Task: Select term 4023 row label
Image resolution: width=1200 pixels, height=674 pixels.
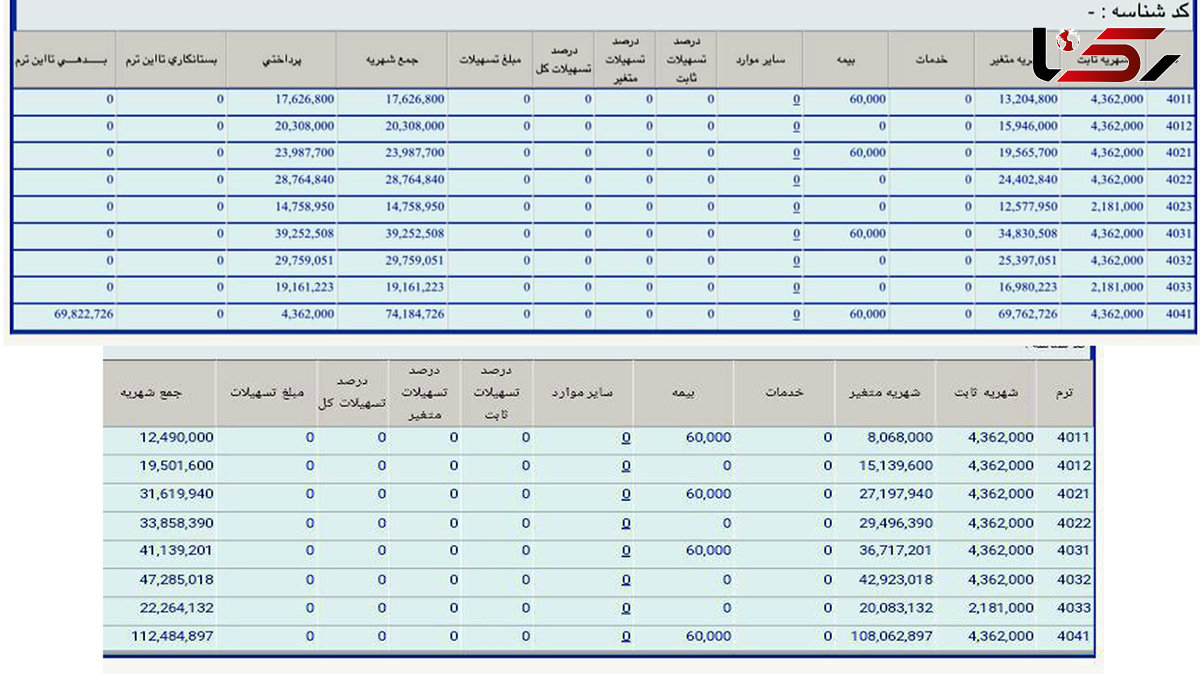Action: [x=1177, y=207]
